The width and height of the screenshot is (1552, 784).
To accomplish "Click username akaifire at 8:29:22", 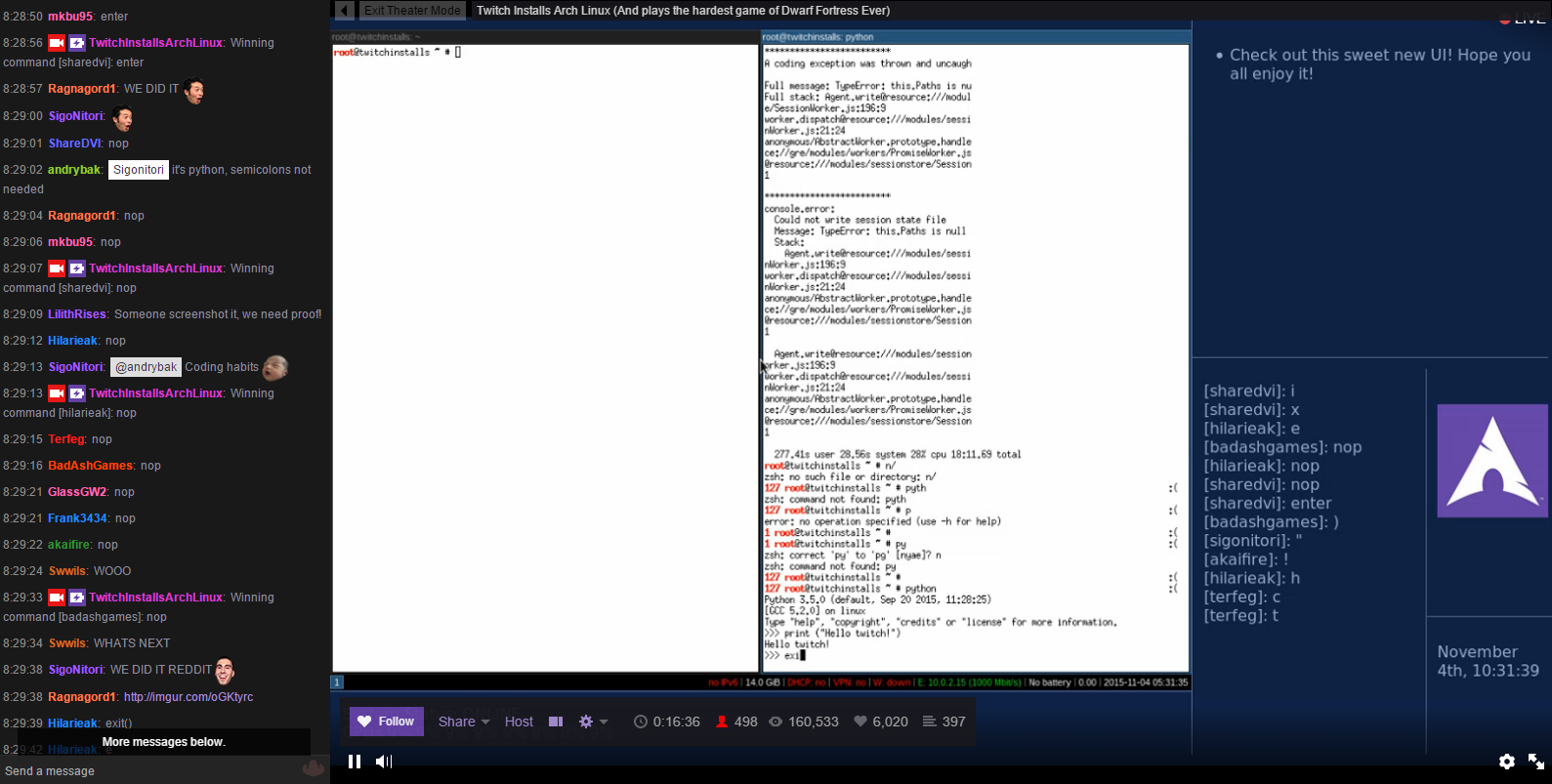I will (x=69, y=545).
